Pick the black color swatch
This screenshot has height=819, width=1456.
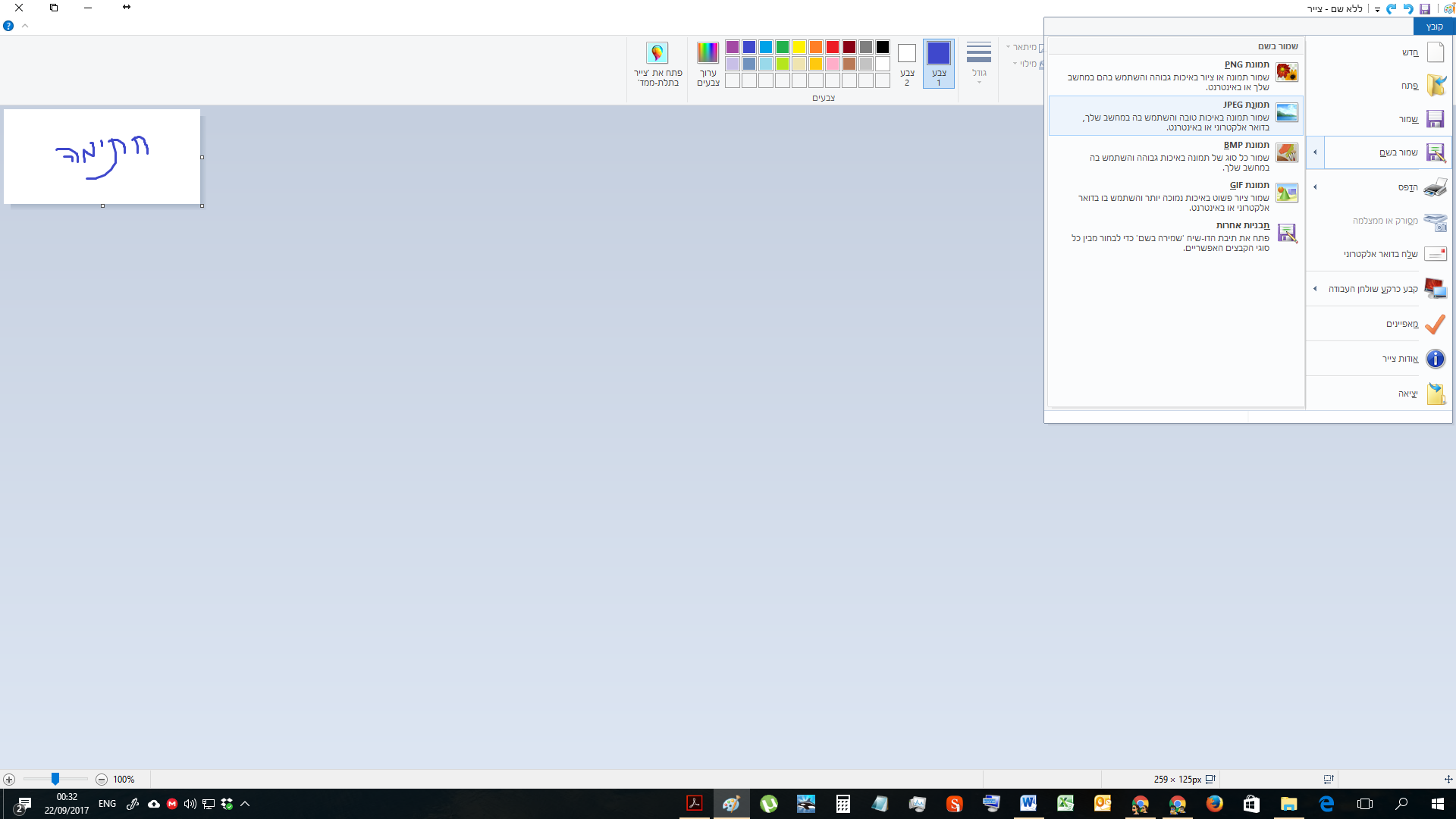tap(883, 47)
